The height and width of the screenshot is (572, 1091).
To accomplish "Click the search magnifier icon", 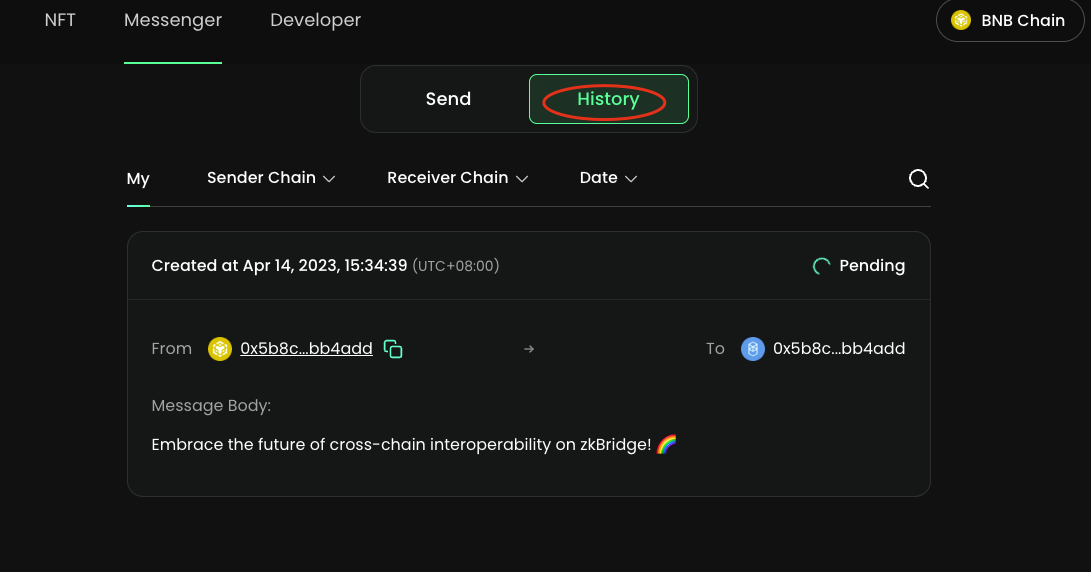I will [x=918, y=179].
